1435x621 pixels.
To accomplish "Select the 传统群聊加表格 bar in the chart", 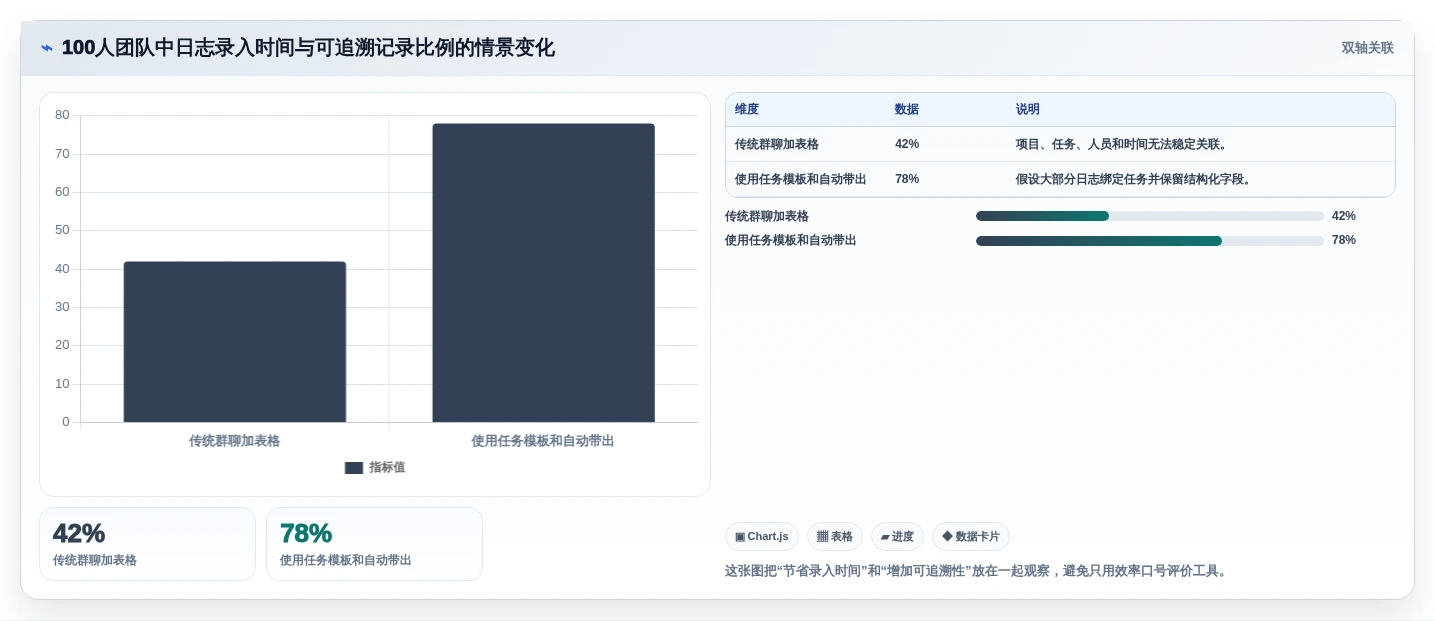I will click(235, 342).
